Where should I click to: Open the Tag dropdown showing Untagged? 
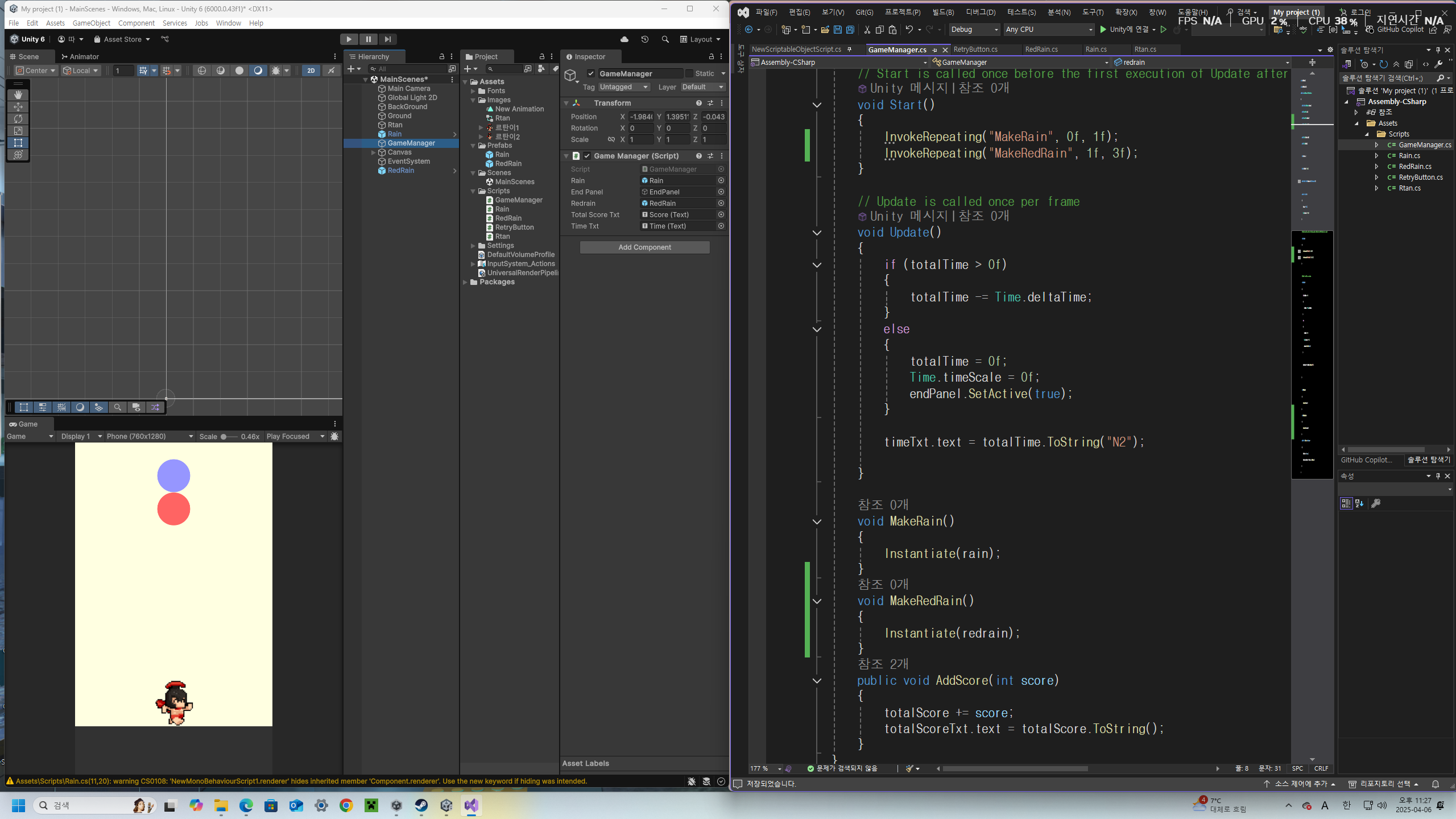tap(624, 87)
